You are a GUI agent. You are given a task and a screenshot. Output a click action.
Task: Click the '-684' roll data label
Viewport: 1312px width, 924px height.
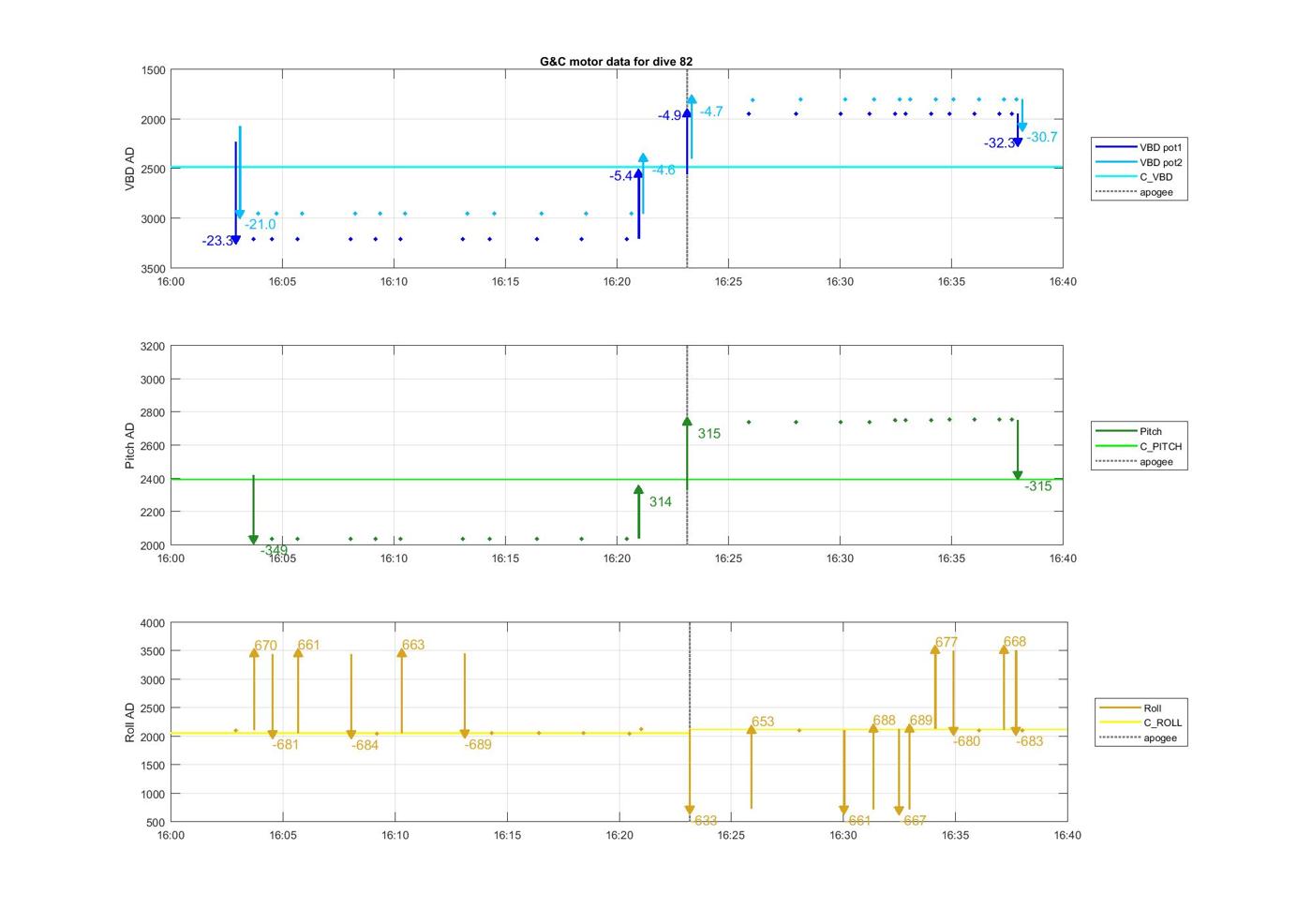(365, 746)
